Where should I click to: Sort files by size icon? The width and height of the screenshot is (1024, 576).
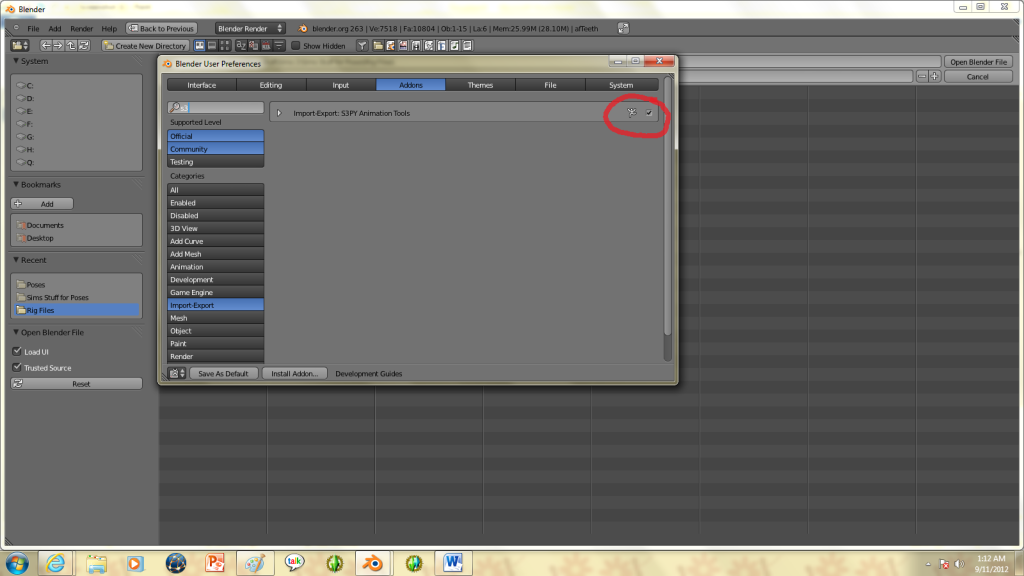point(279,46)
